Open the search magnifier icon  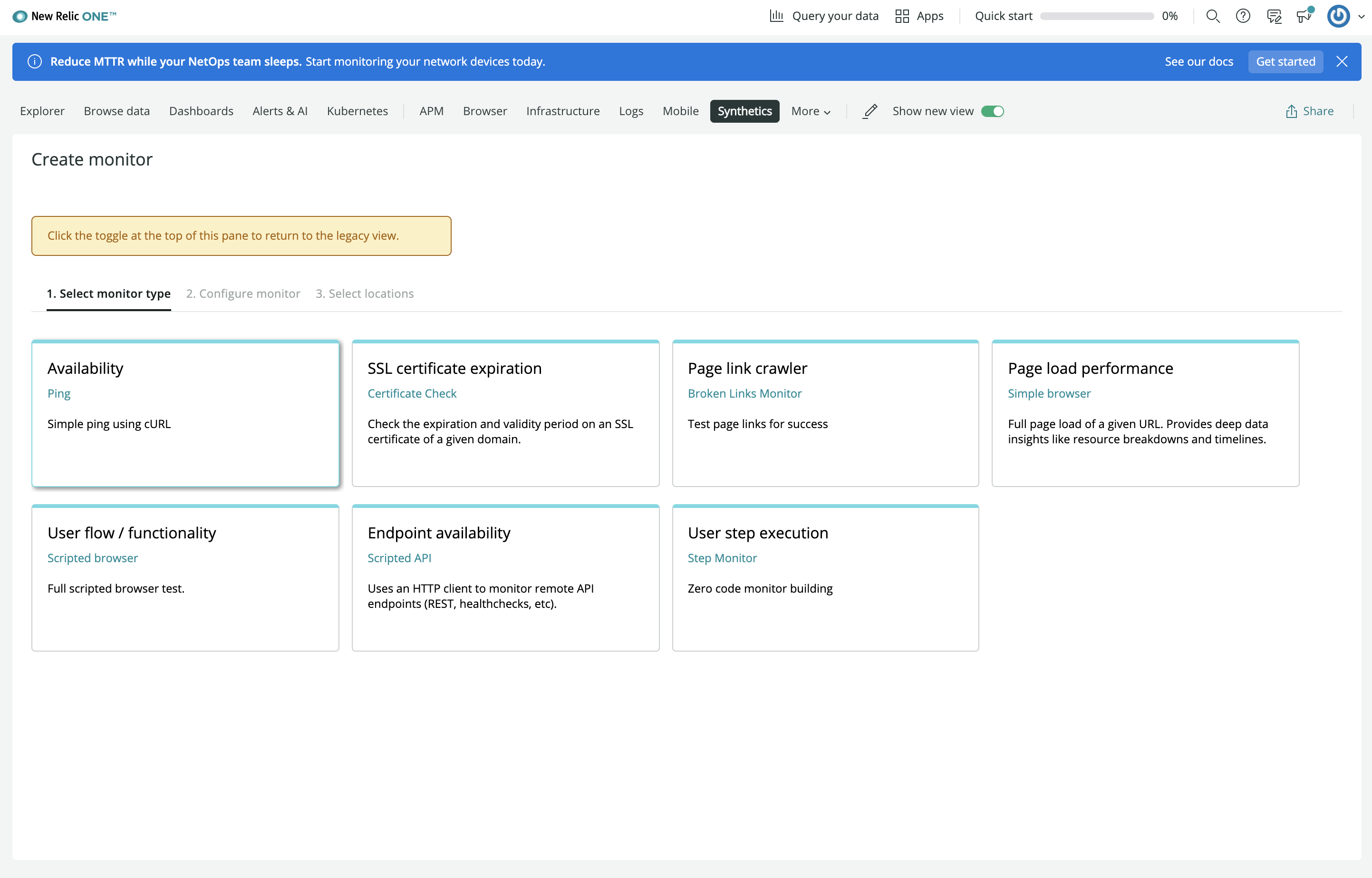pos(1213,16)
